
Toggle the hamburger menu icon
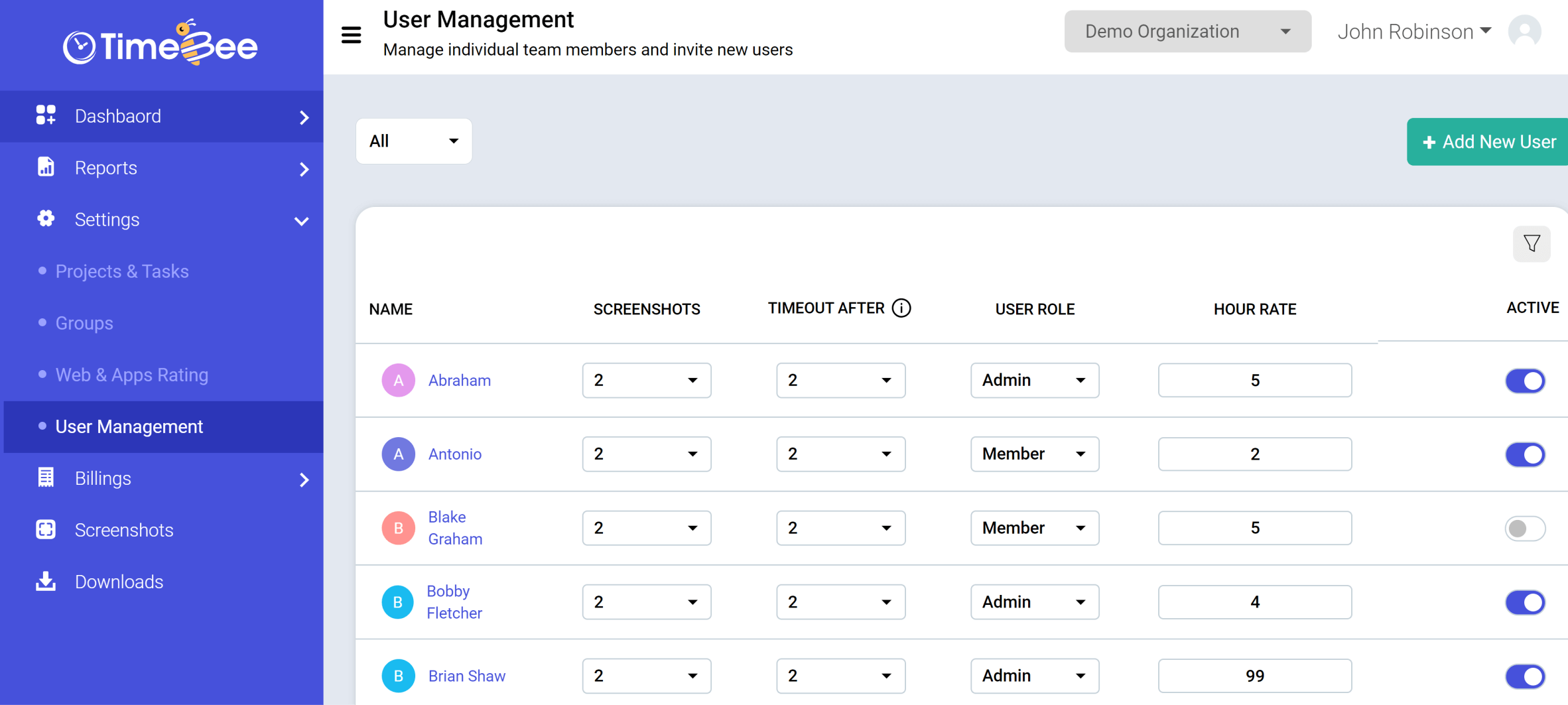(x=352, y=34)
